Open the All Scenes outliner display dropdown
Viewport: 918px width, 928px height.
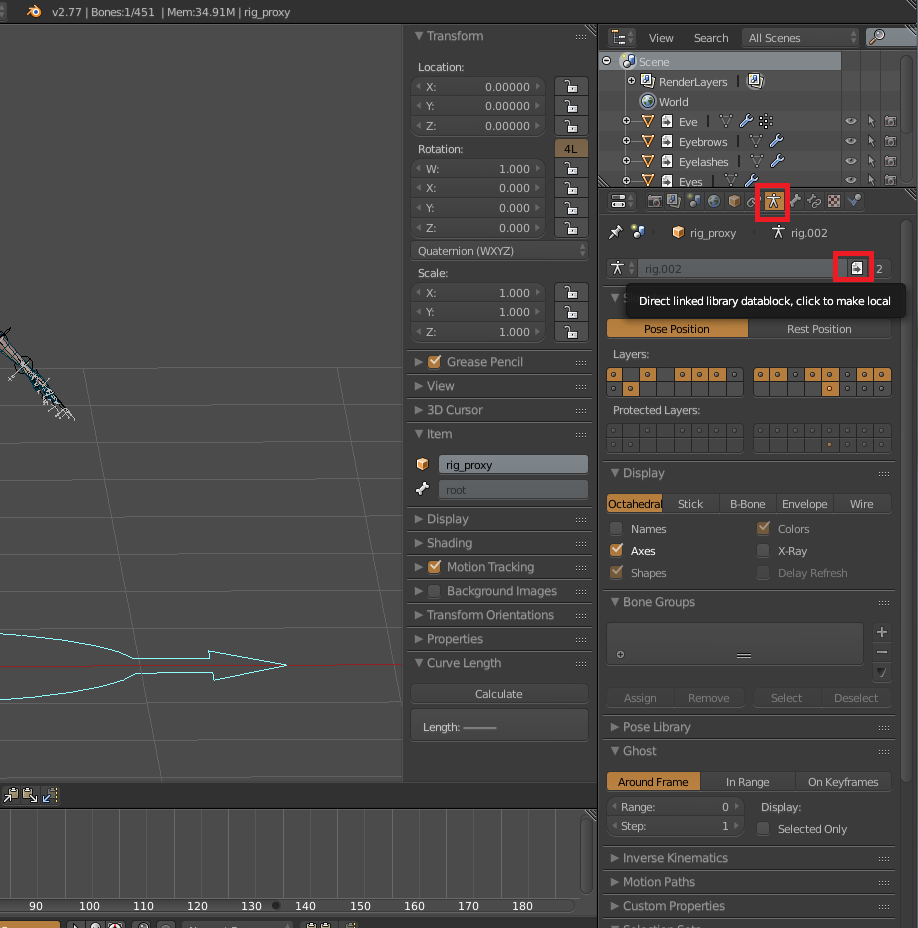click(800, 38)
